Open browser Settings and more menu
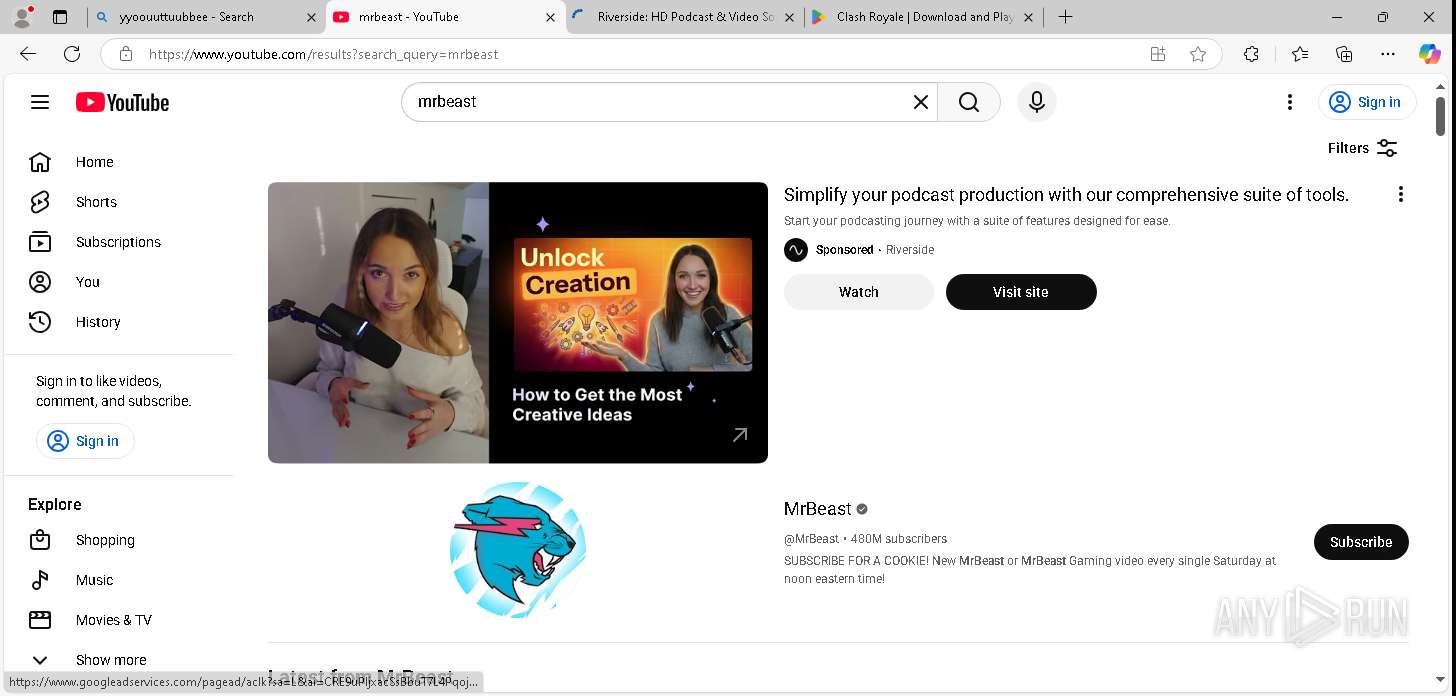1456x696 pixels. click(x=1388, y=54)
